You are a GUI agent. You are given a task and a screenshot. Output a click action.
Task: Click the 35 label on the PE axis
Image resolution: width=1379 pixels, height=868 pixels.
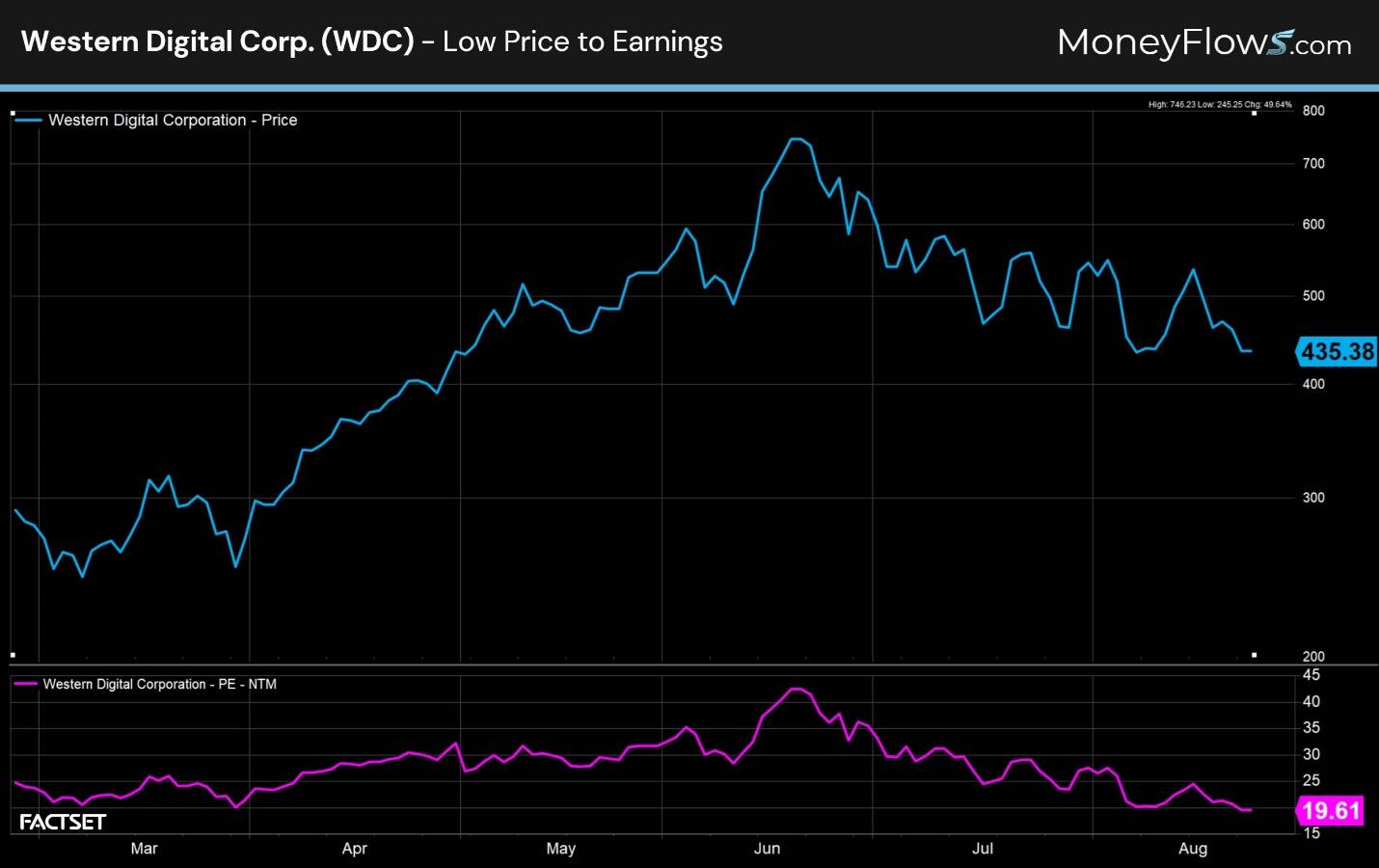click(x=1311, y=728)
